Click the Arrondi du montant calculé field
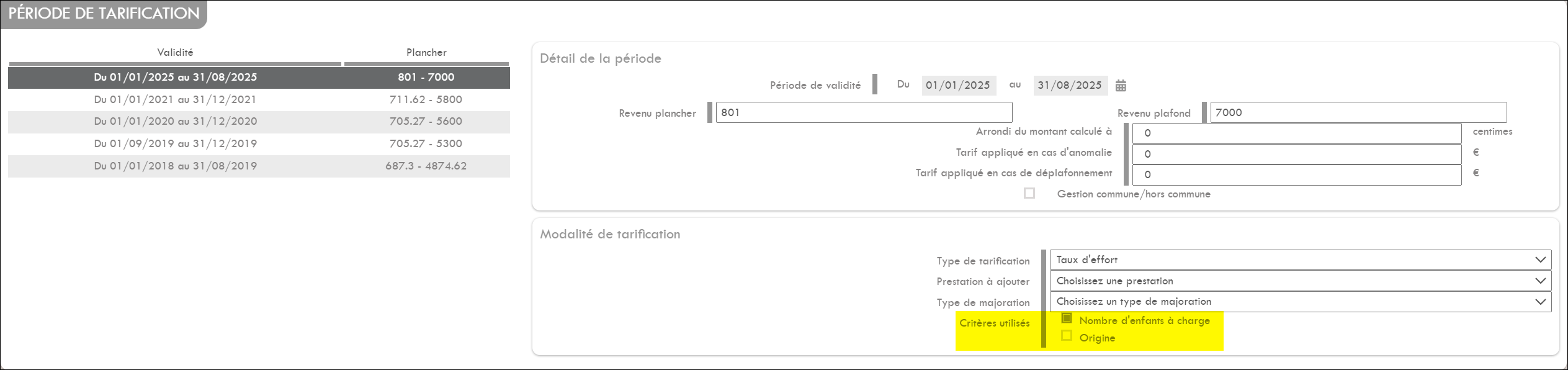 tap(1297, 133)
